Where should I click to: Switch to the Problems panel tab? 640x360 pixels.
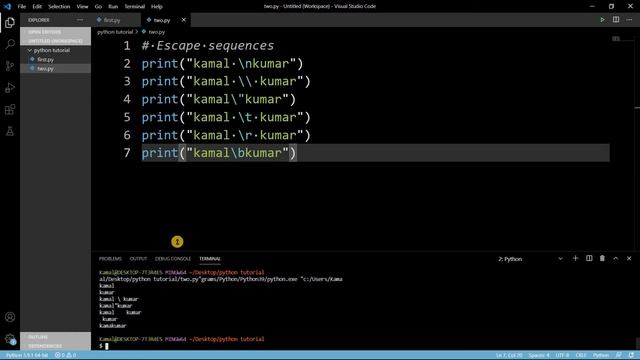click(x=110, y=259)
